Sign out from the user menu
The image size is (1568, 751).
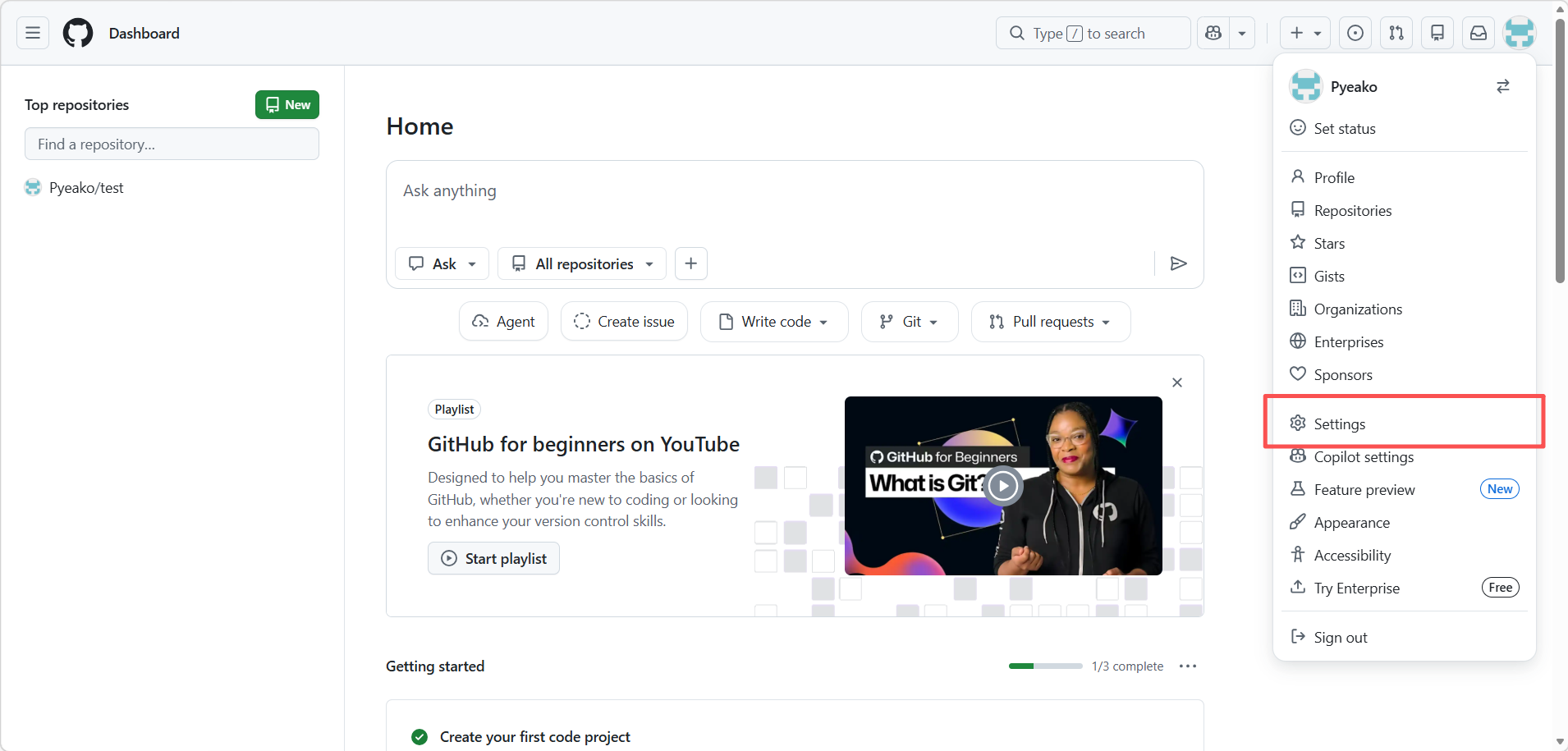point(1405,637)
